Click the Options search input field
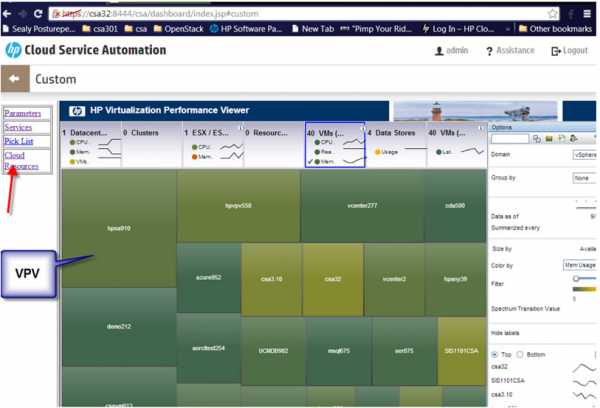 510,139
